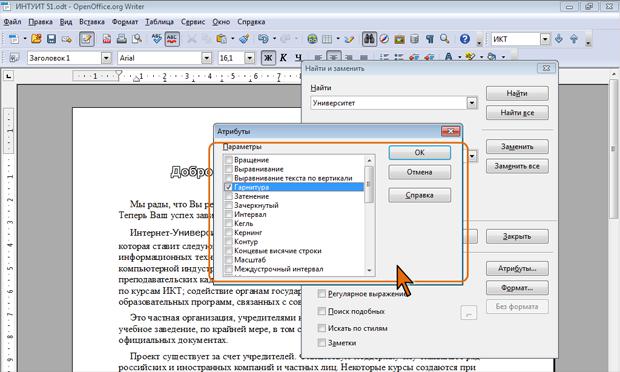Open the Gallery icon
620x372 pixels.
point(399,39)
